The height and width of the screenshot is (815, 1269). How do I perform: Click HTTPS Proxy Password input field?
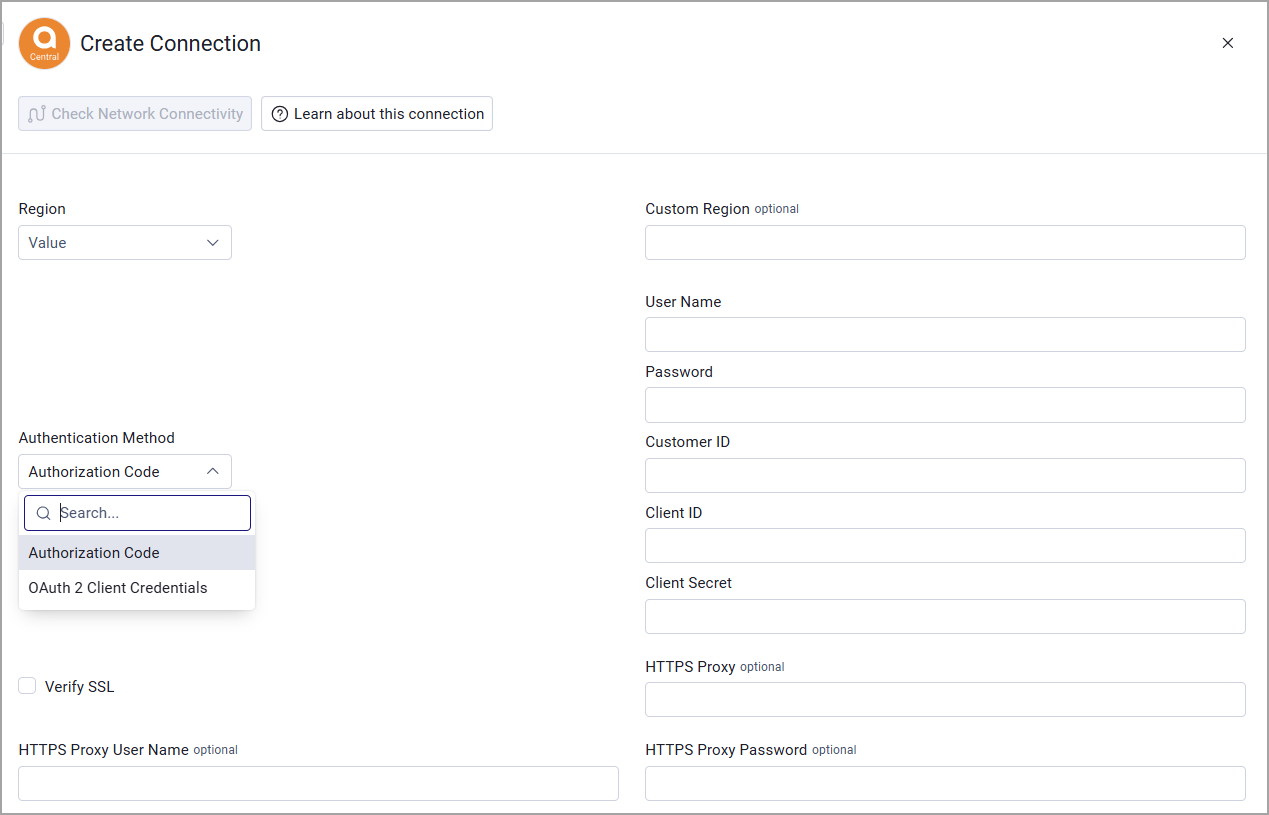point(945,784)
